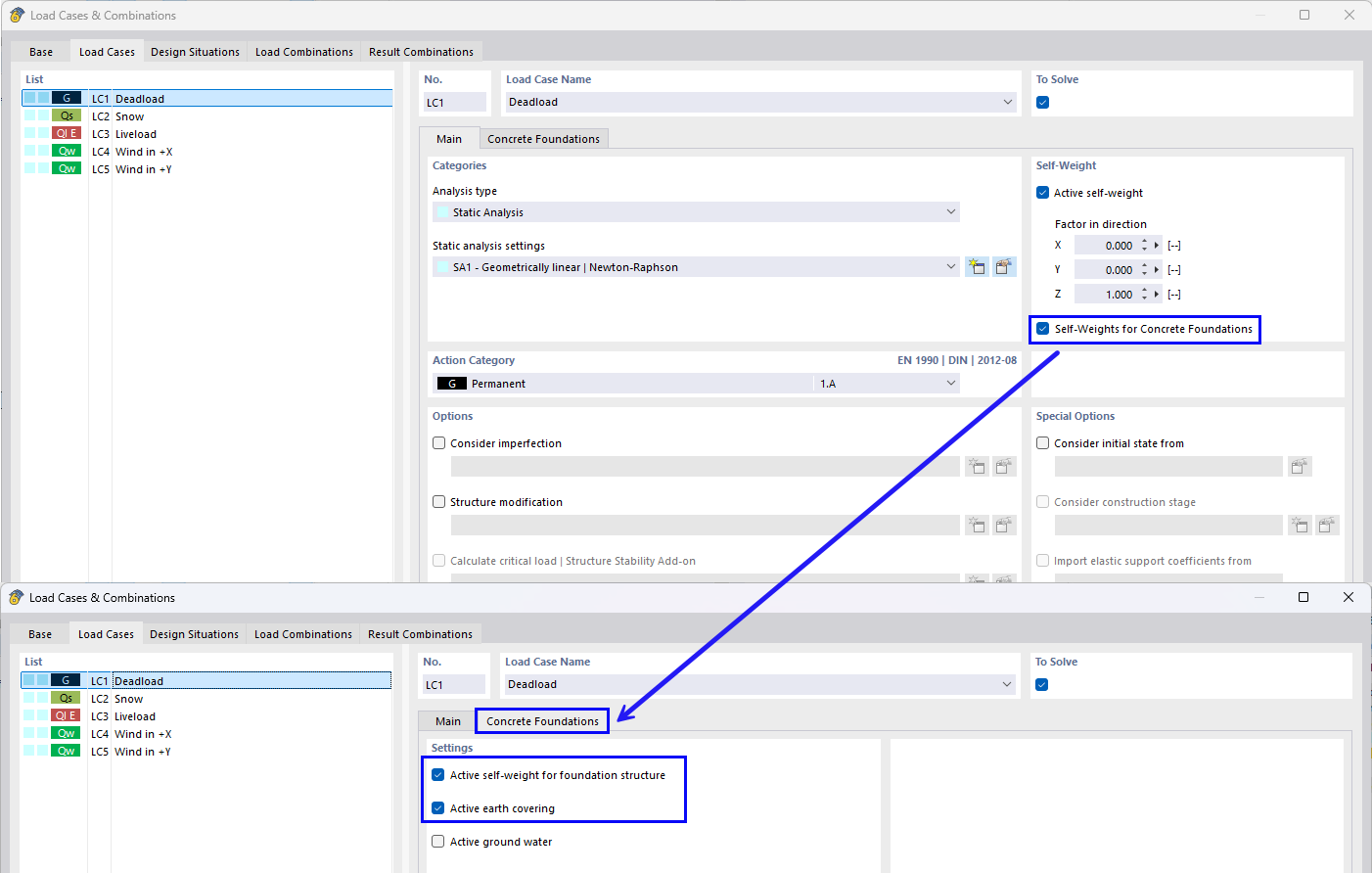Select LC4 Wind in +X in upper list
The height and width of the screenshot is (873, 1372).
pyautogui.click(x=207, y=152)
